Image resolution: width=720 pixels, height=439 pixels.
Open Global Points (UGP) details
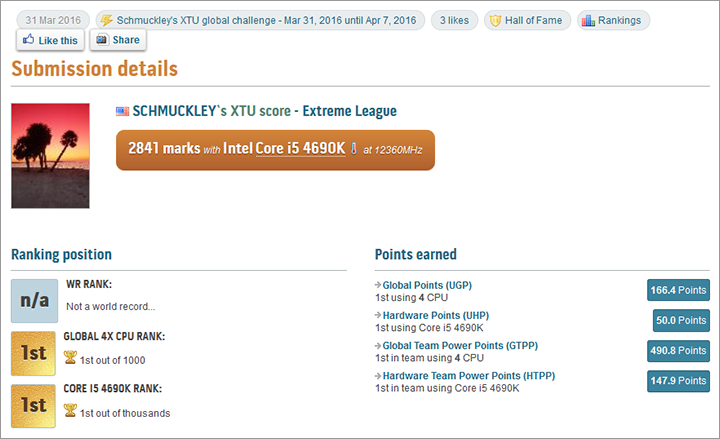click(x=427, y=285)
